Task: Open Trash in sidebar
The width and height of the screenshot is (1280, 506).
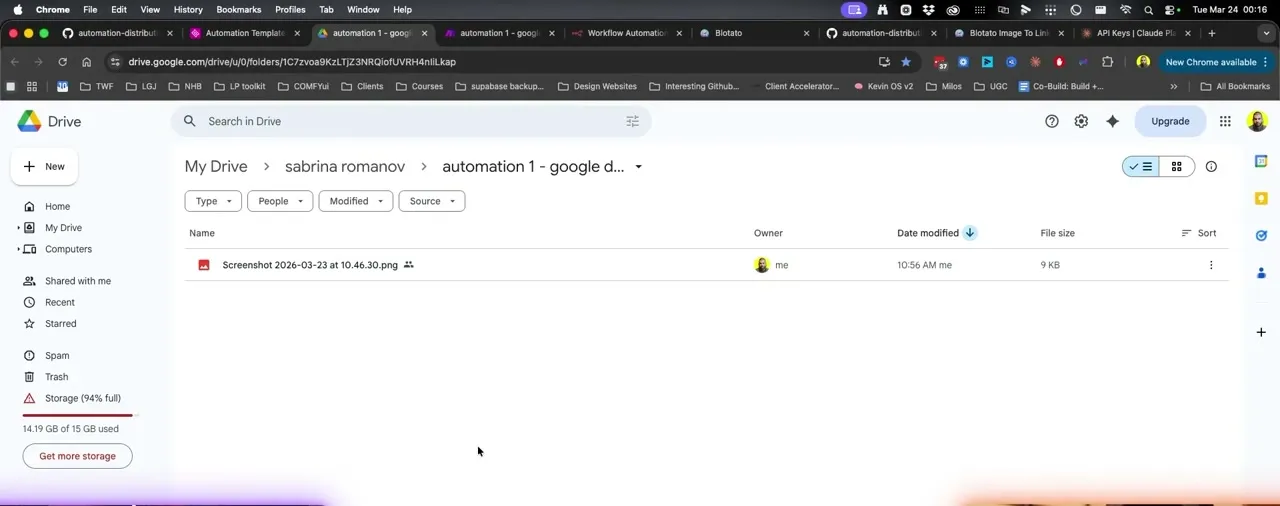Action: [47, 377]
